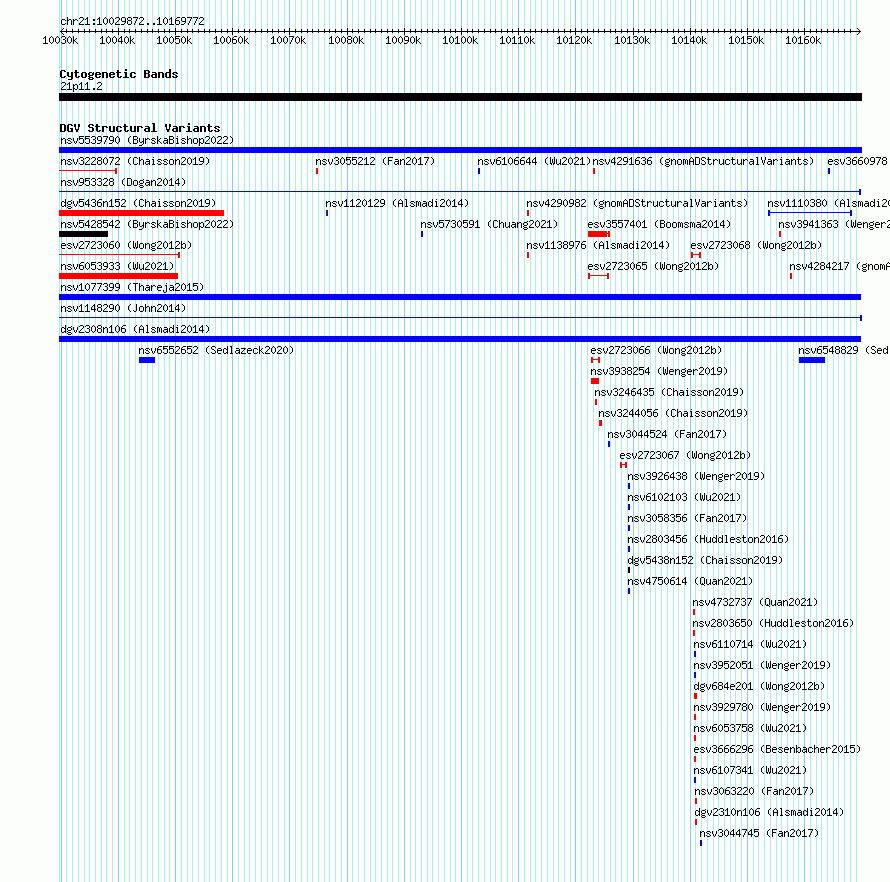Select the 21p11.2 cytogenetic band bar
The image size is (890, 882).
(x=460, y=97)
